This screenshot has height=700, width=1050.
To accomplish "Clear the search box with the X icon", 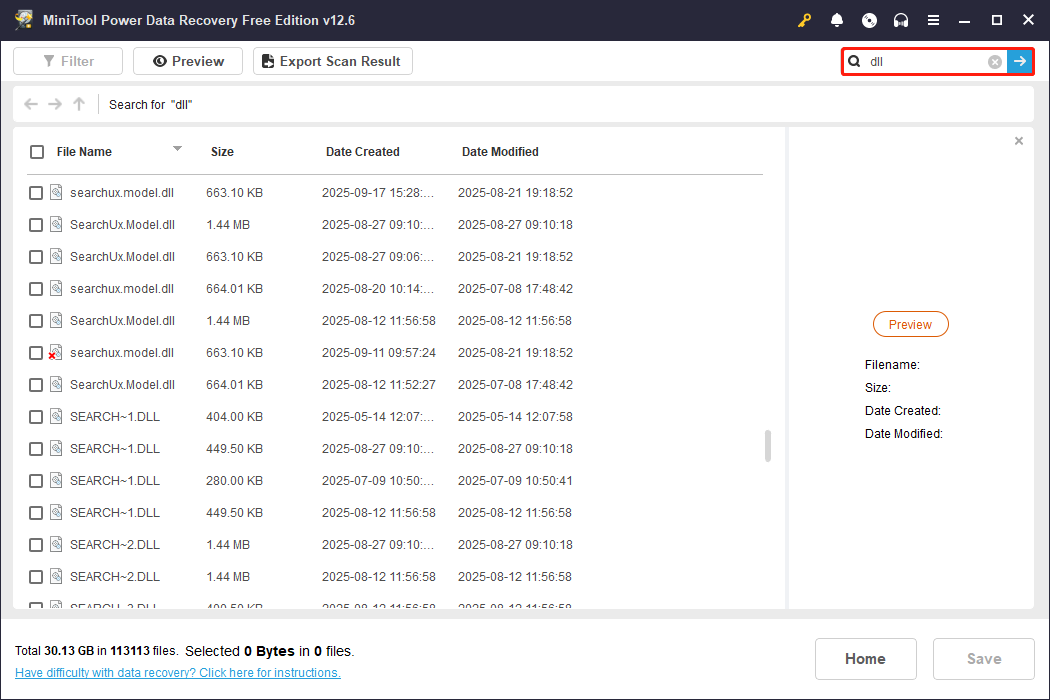I will pos(994,61).
